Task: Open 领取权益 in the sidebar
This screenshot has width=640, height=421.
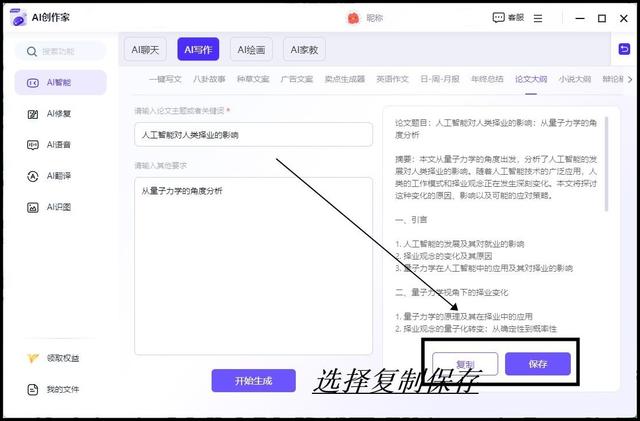Action: tap(63, 358)
